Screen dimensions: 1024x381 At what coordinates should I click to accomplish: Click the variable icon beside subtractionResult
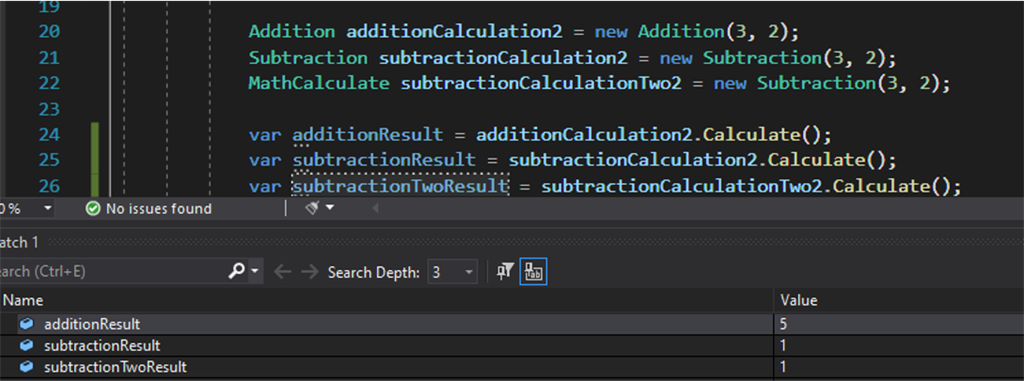click(26, 345)
